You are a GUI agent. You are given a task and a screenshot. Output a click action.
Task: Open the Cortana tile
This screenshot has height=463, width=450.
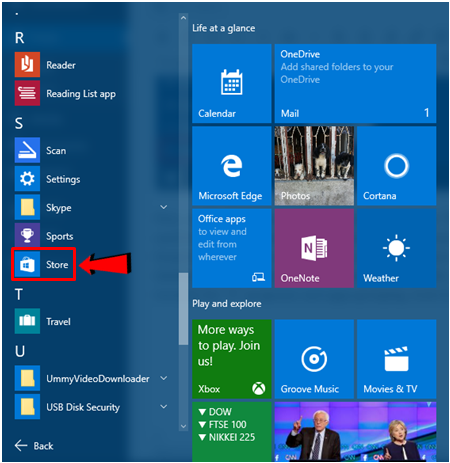click(397, 166)
